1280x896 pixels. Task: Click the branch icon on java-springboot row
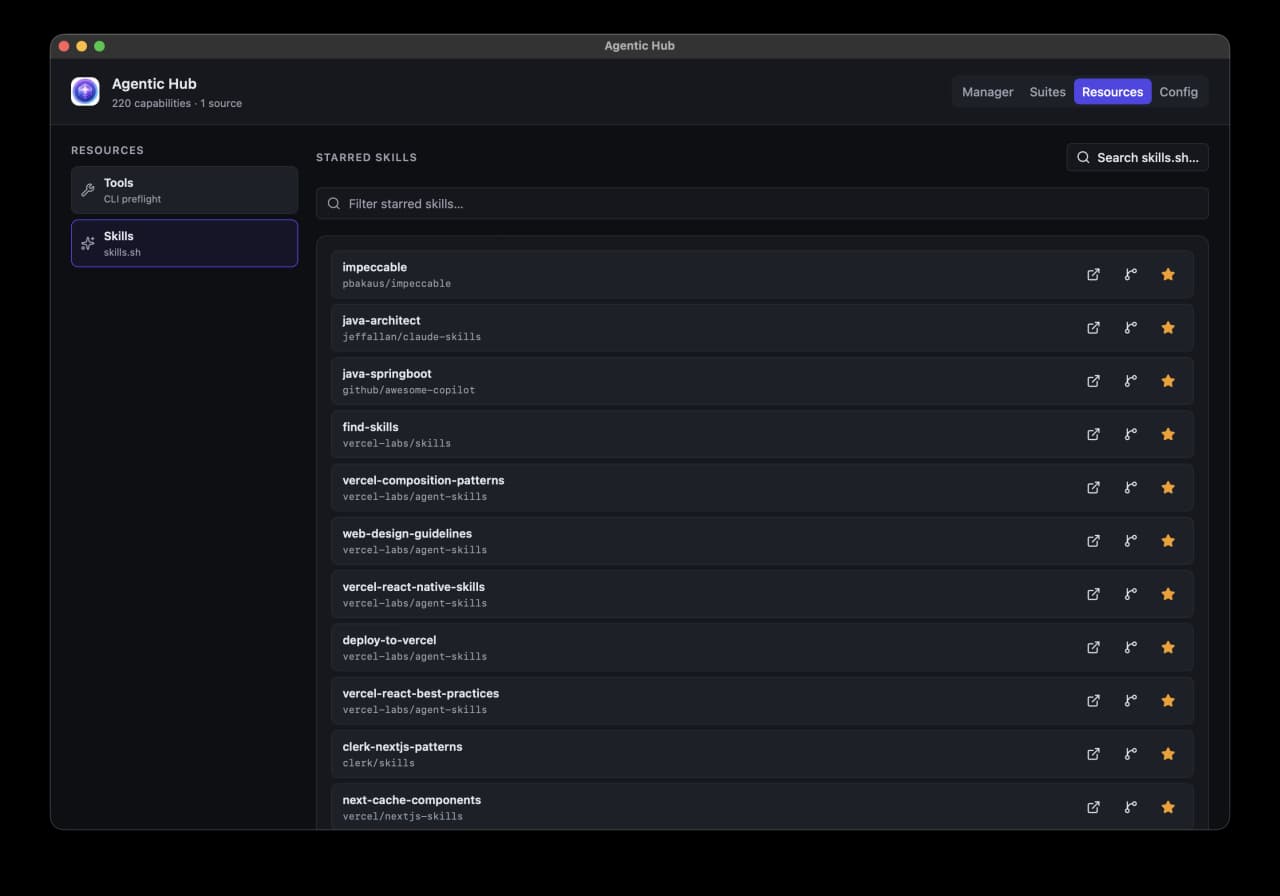tap(1131, 381)
